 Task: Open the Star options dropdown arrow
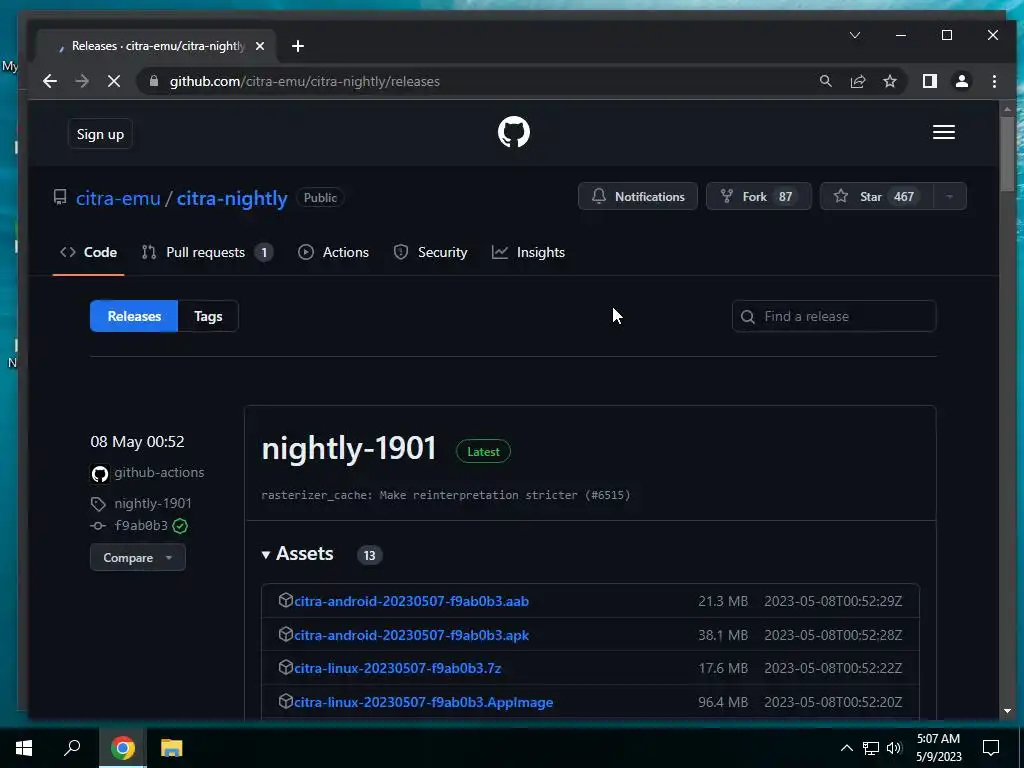tap(950, 197)
